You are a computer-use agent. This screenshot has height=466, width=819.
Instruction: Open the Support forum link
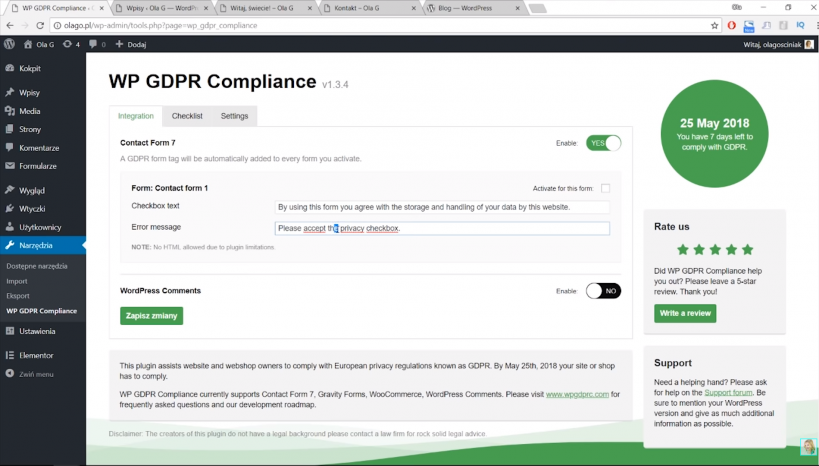(728, 392)
